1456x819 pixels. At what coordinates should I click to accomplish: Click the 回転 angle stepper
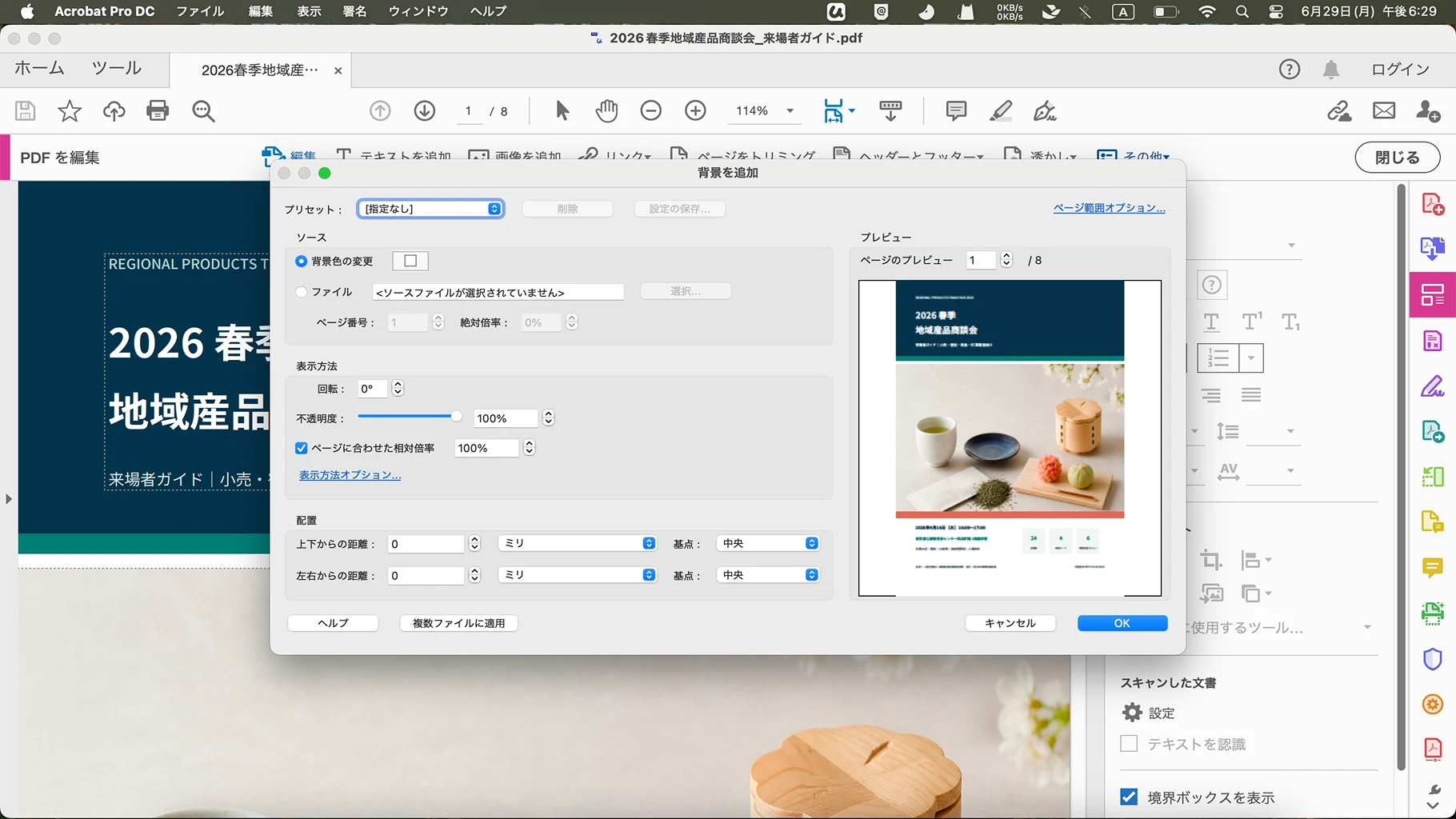[398, 389]
